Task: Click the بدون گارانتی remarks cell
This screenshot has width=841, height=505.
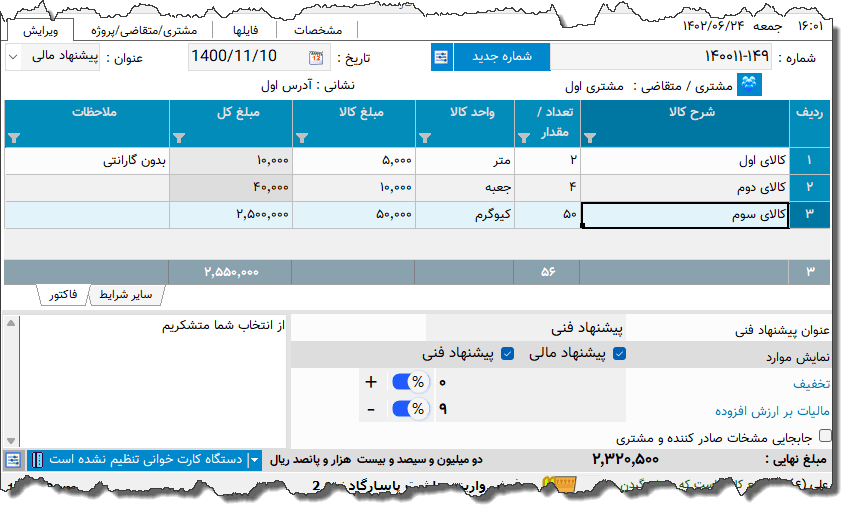Action: [x=87, y=161]
